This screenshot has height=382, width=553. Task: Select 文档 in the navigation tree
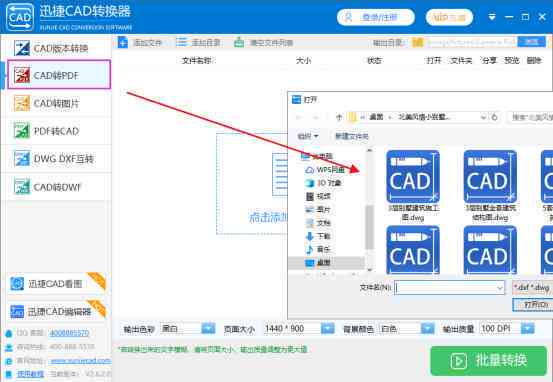[x=318, y=223]
